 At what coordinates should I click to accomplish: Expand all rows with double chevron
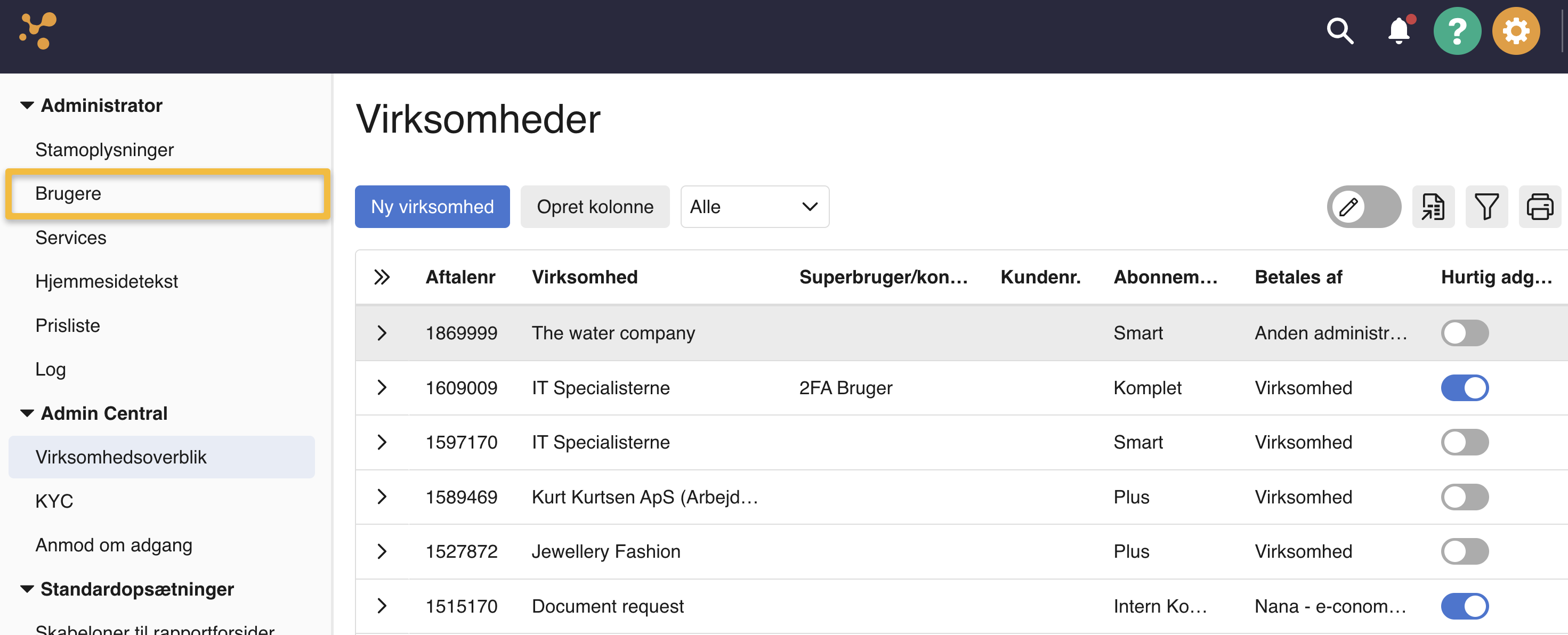[x=382, y=278]
